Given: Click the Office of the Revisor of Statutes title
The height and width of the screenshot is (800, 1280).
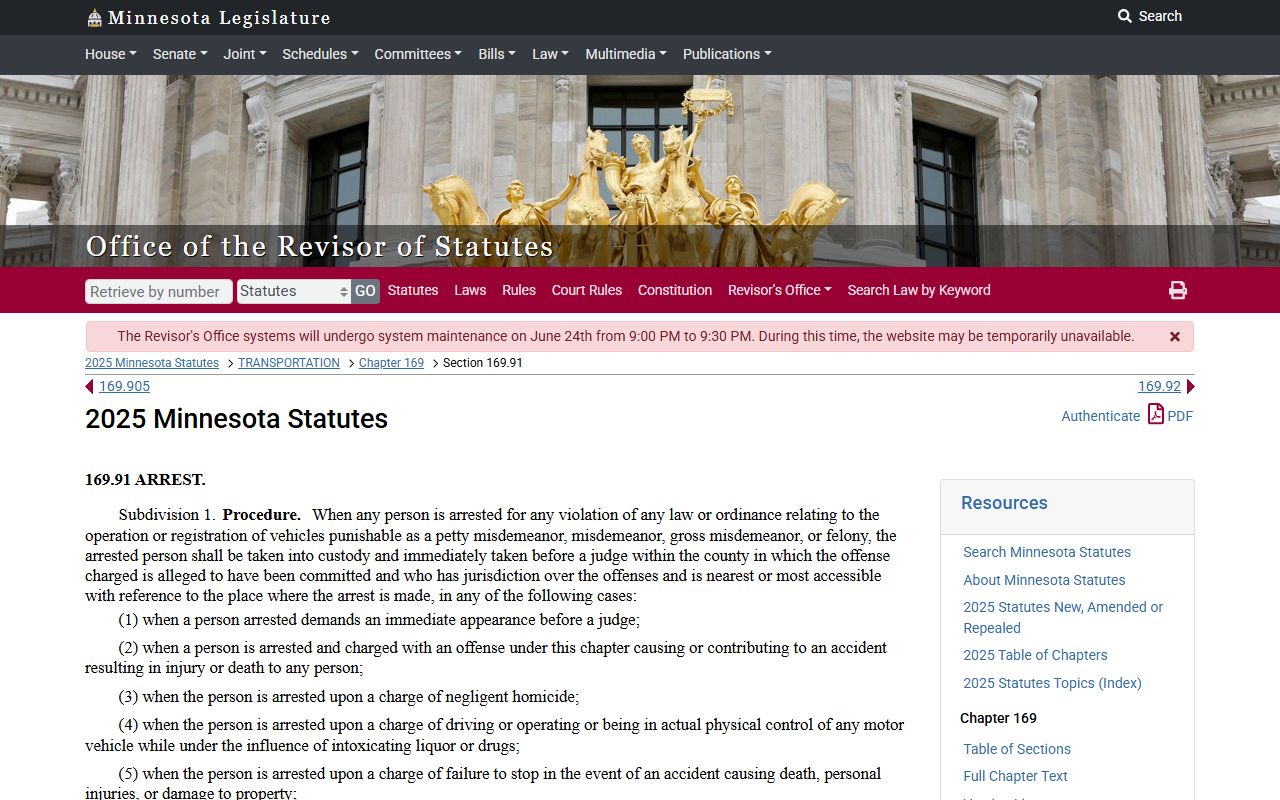Looking at the screenshot, I should 320,246.
